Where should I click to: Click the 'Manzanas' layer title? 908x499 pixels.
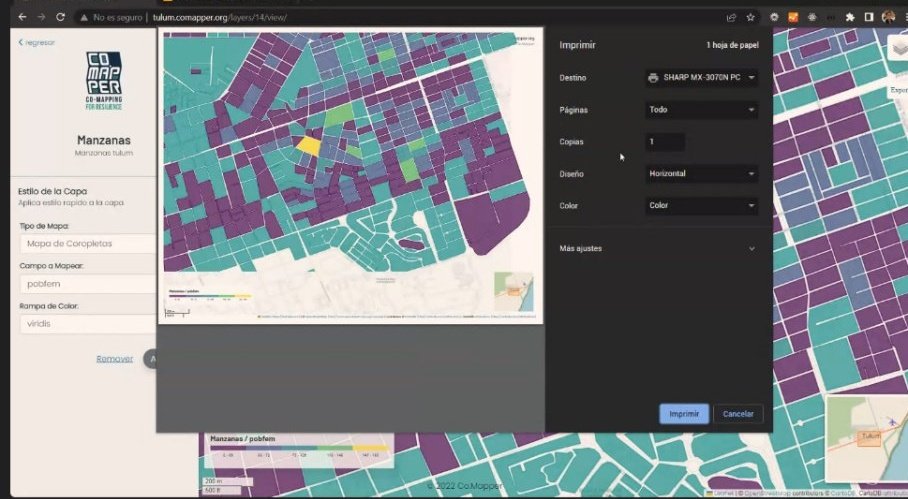pos(104,140)
